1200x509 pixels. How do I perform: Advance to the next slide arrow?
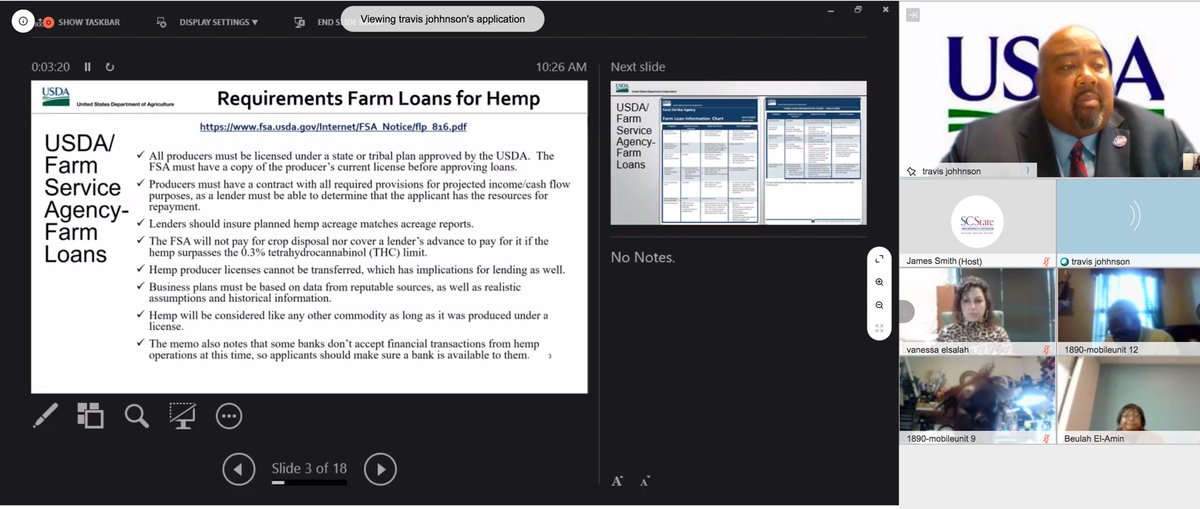381,468
